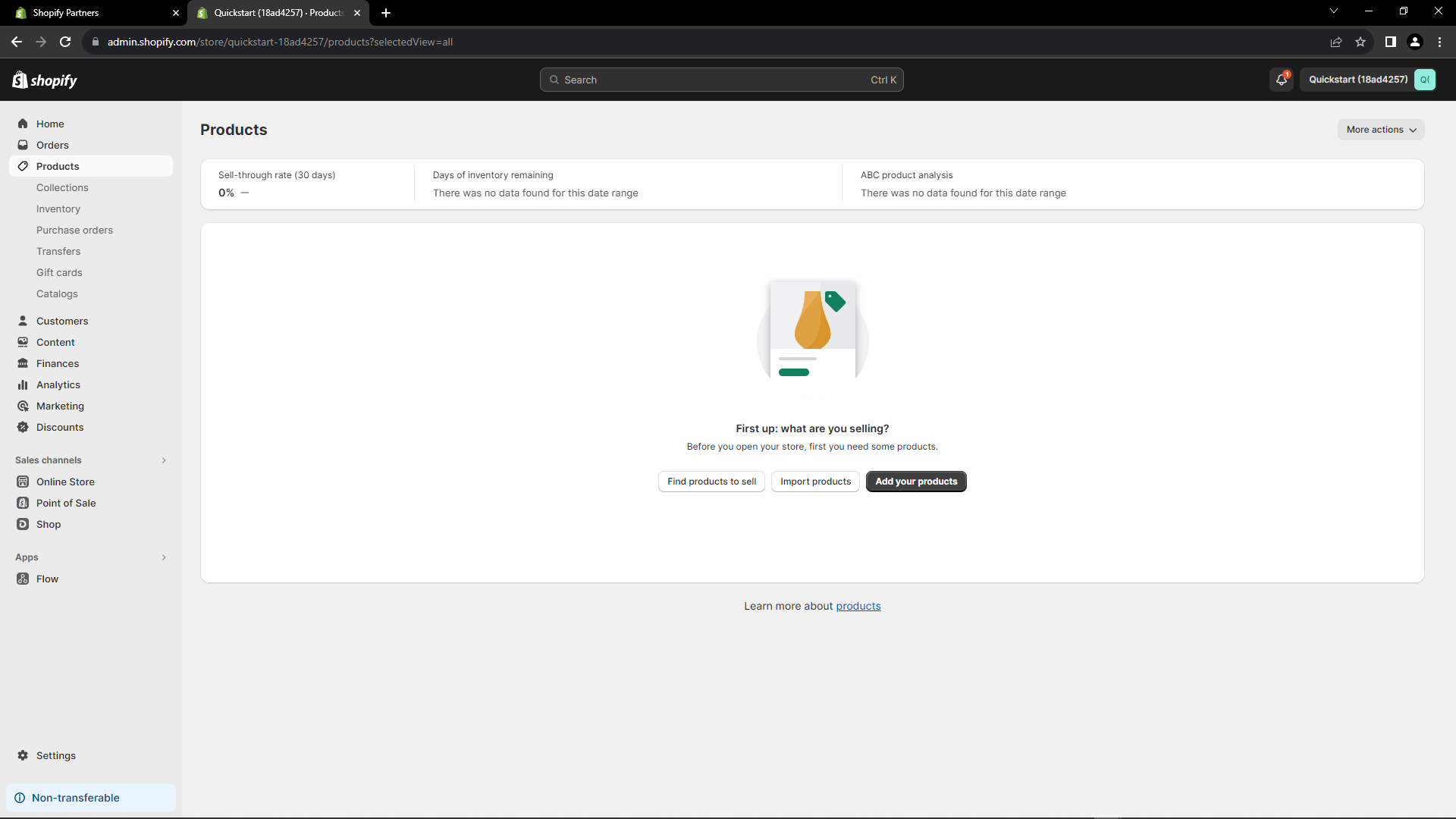Open the Marketing section icon
Image resolution: width=1456 pixels, height=819 pixels.
coord(24,406)
